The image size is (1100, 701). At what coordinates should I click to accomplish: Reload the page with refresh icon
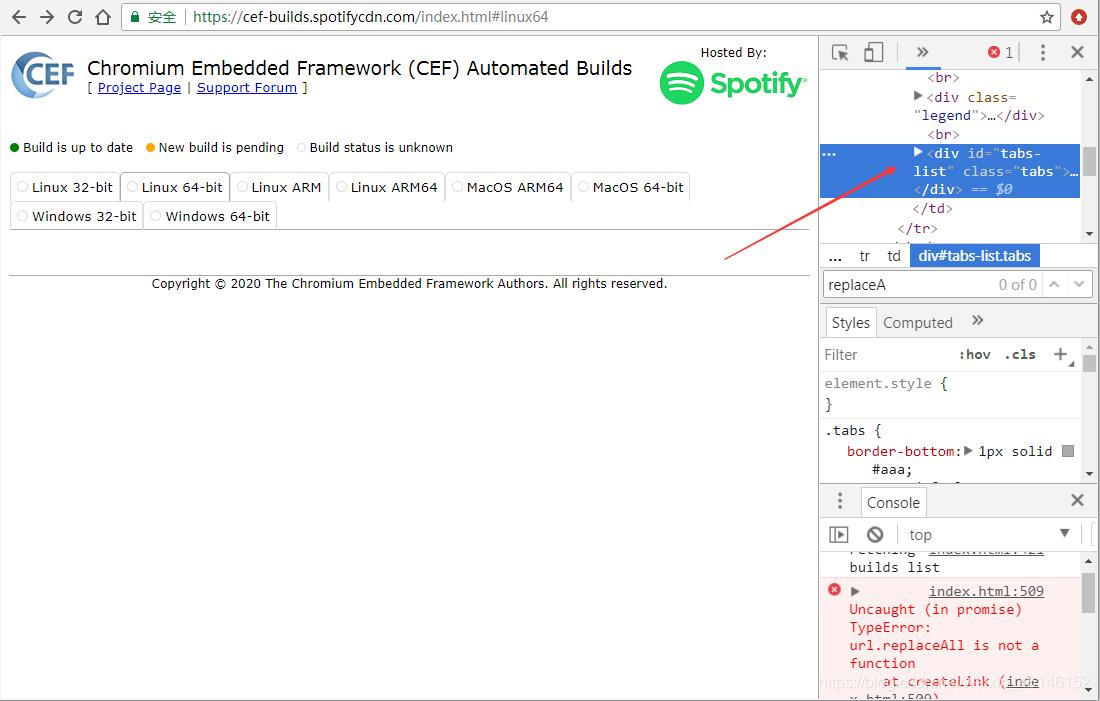(75, 17)
